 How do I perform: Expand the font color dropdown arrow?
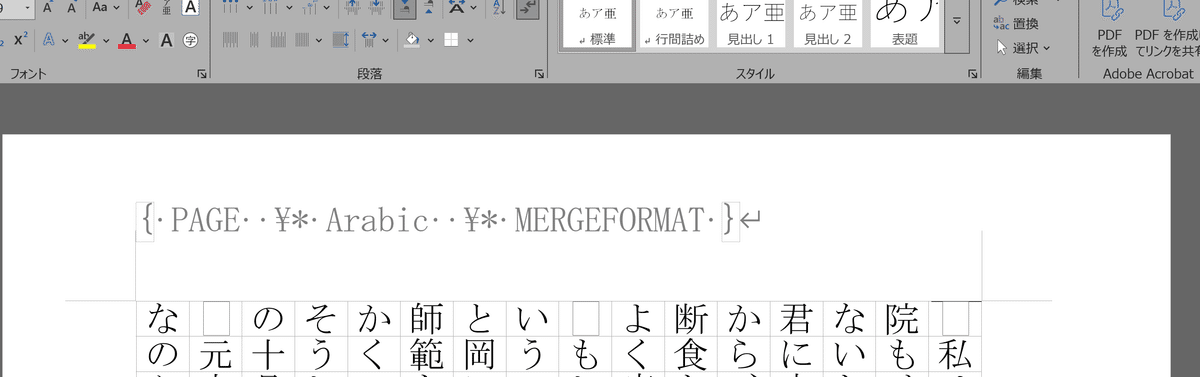pos(145,41)
